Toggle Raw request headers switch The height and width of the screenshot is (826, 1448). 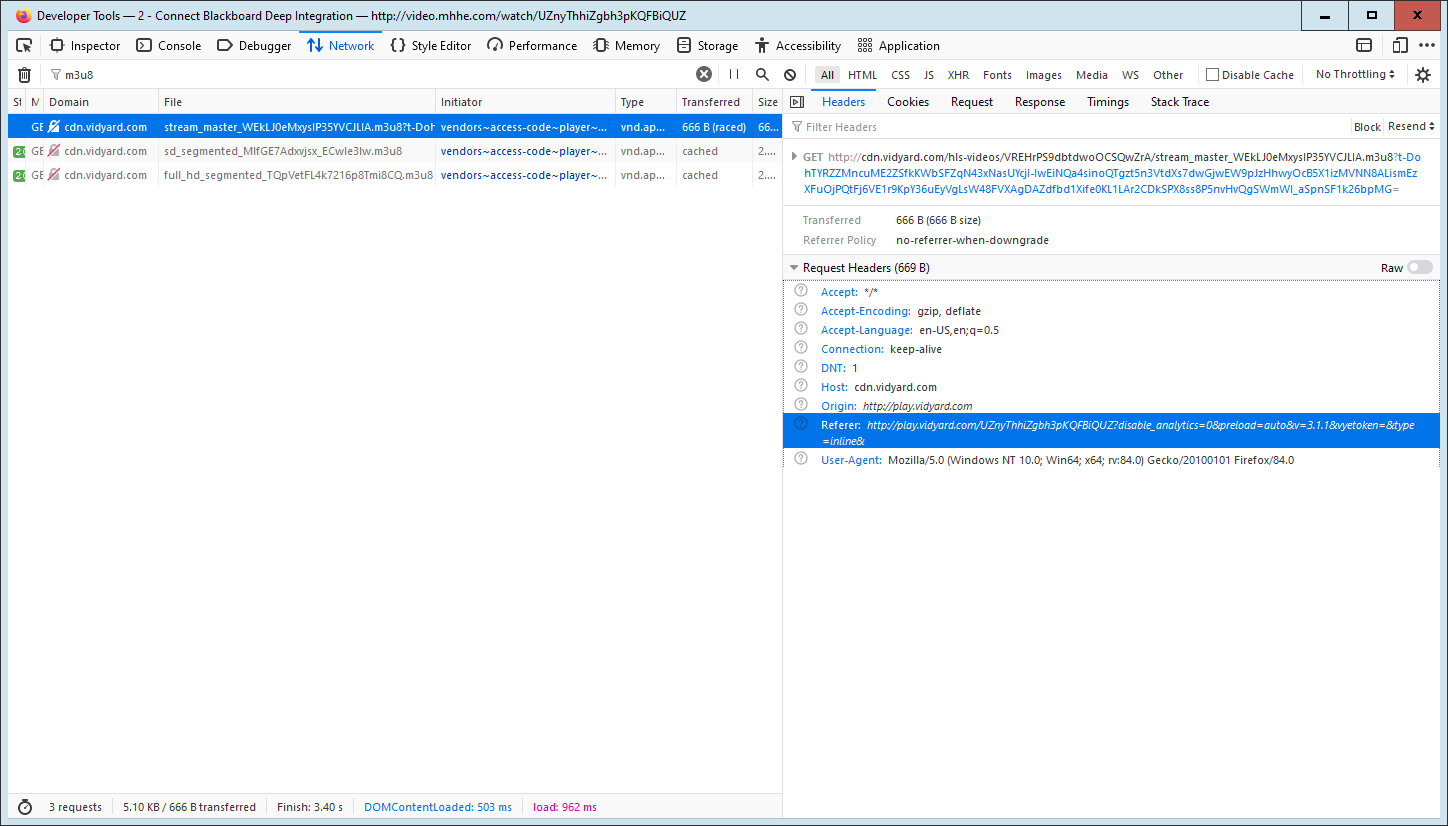click(x=1419, y=268)
